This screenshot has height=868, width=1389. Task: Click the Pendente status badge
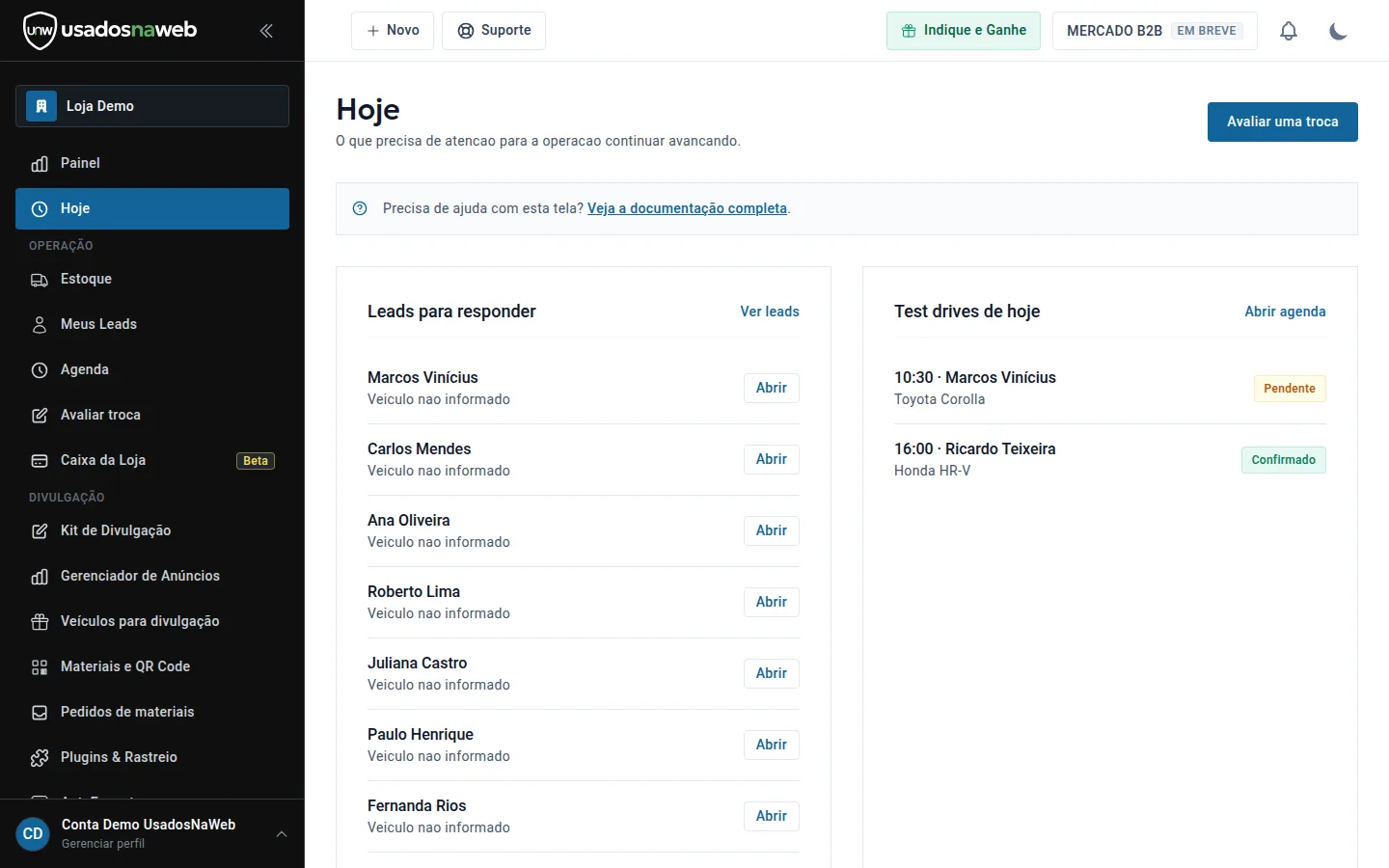point(1290,389)
